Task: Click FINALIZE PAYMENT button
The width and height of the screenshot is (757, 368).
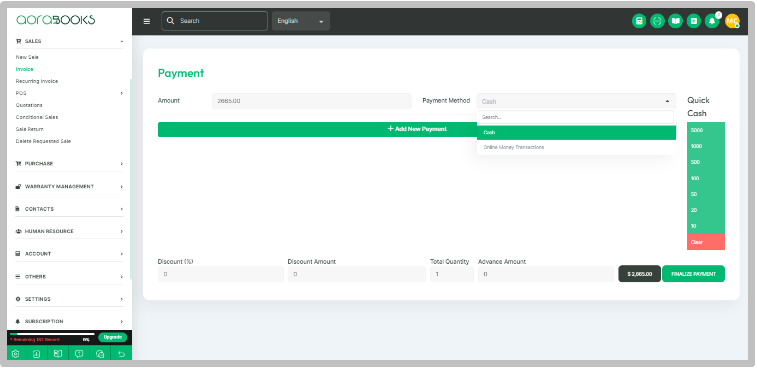Action: pos(693,274)
